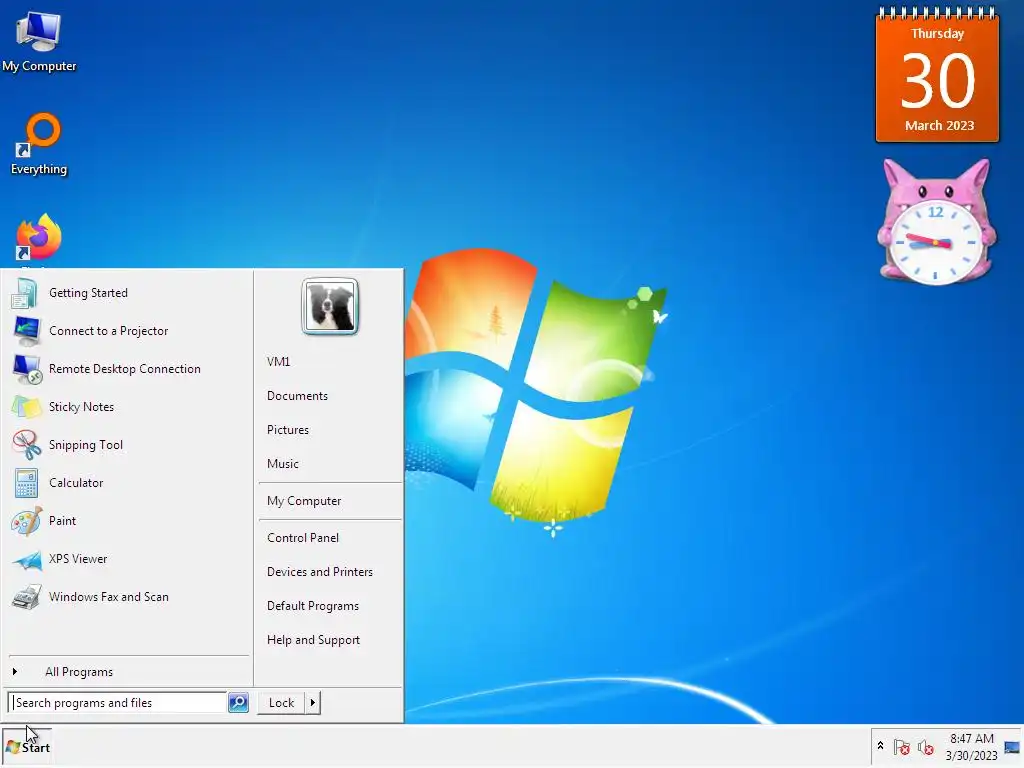Click the XPS Viewer icon
The height and width of the screenshot is (768, 1024).
(x=27, y=559)
